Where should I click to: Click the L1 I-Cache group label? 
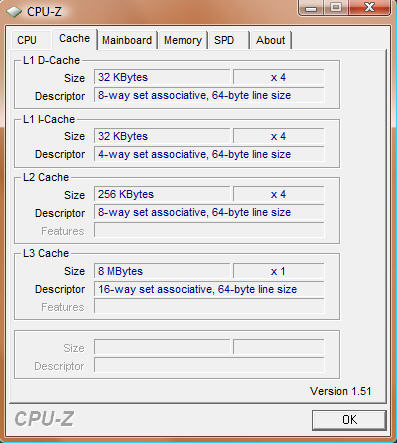[x=49, y=119]
